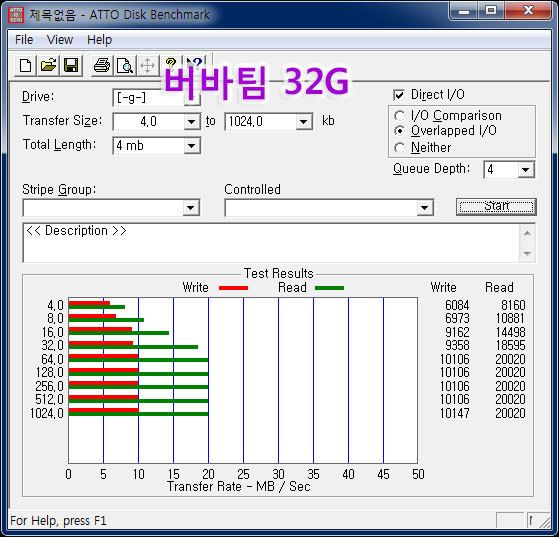This screenshot has height=537, width=559.
Task: Minimize the ATTO Disk Benchmark window
Action: tap(463, 11)
